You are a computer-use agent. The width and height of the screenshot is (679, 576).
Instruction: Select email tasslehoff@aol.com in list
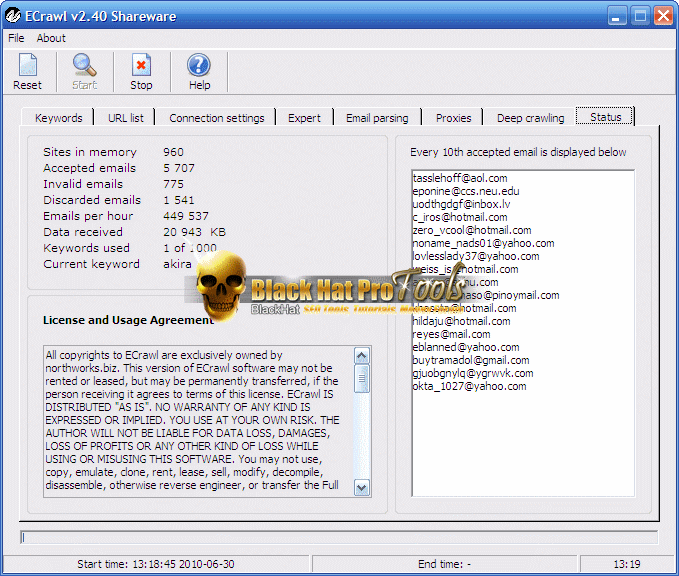coord(460,178)
